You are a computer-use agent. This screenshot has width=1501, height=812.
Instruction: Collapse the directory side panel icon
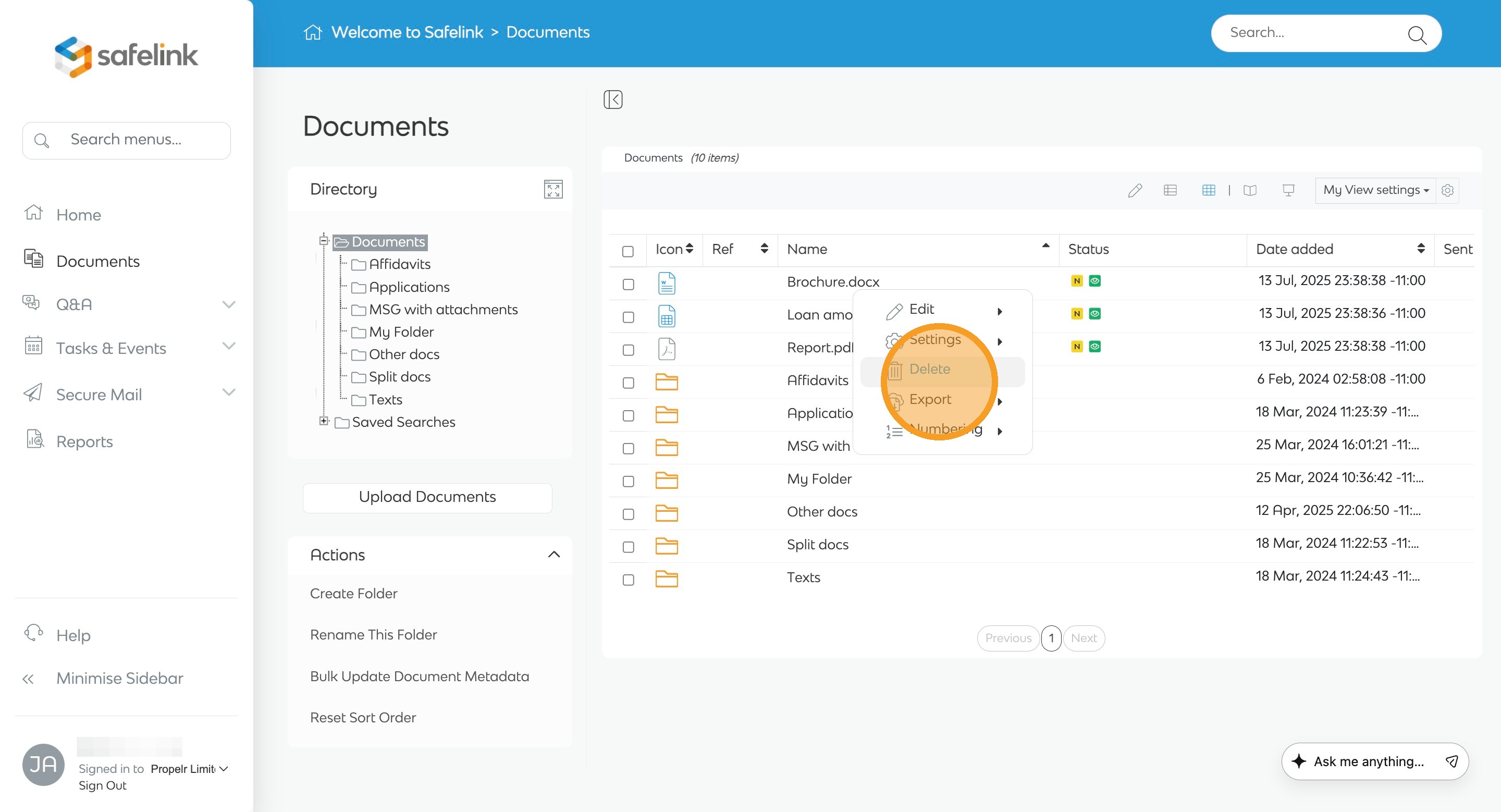(x=613, y=100)
